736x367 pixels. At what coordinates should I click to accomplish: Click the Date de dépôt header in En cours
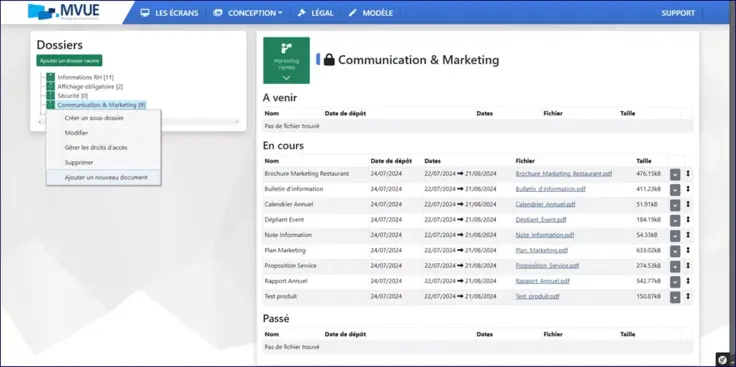point(391,161)
